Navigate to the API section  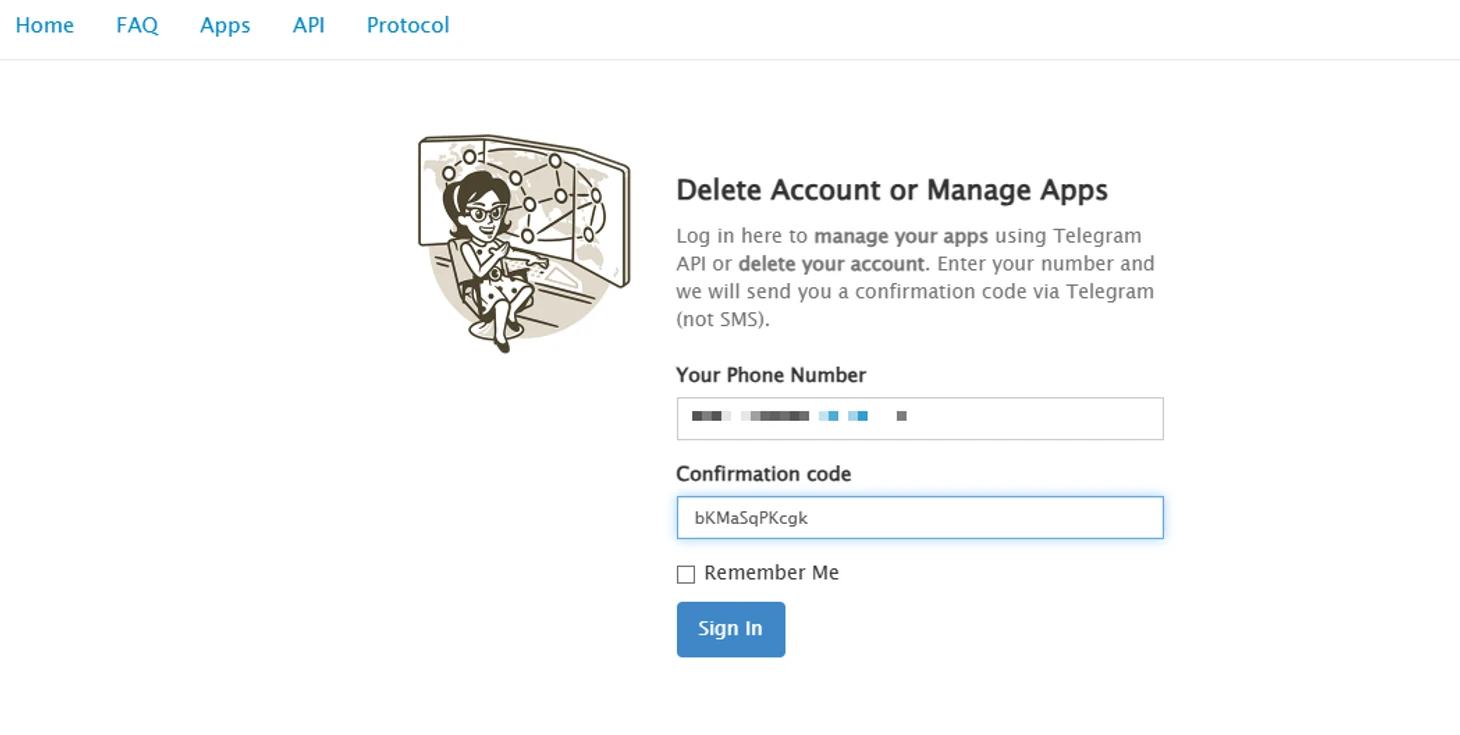[308, 25]
